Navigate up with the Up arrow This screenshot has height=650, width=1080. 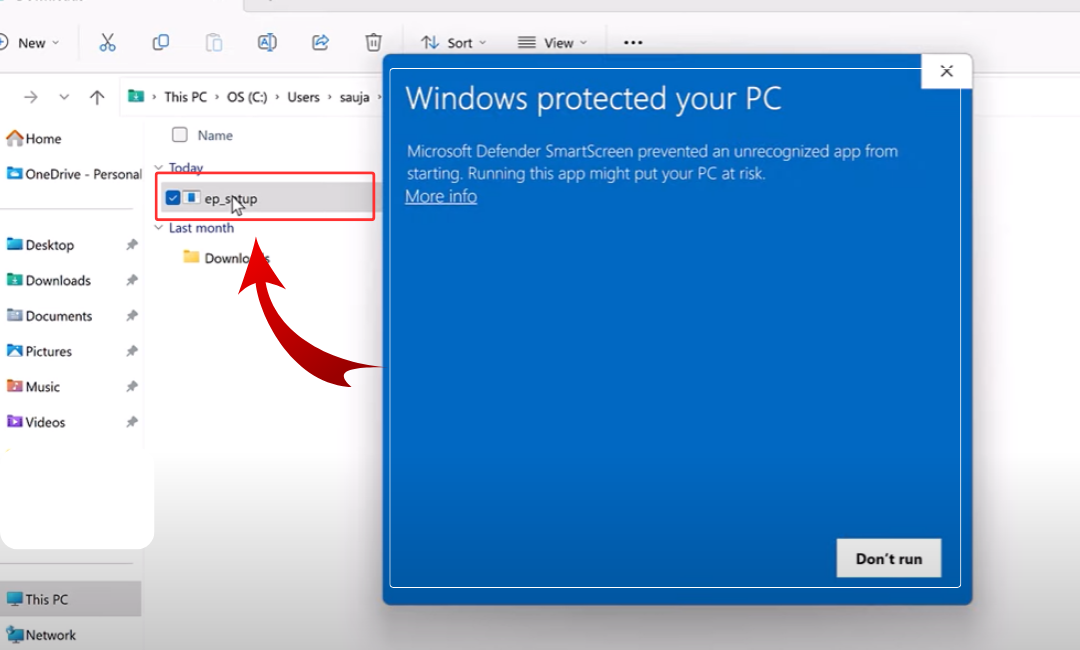pyautogui.click(x=97, y=97)
